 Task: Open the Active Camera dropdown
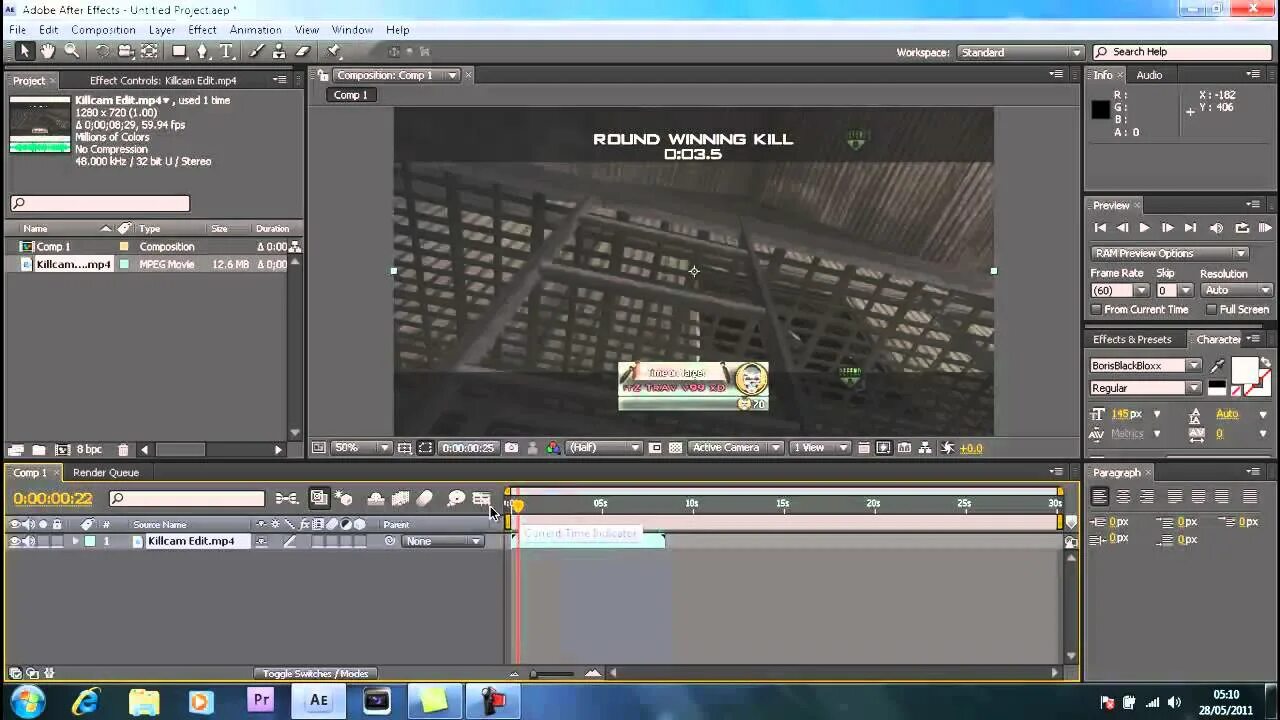[x=735, y=448]
